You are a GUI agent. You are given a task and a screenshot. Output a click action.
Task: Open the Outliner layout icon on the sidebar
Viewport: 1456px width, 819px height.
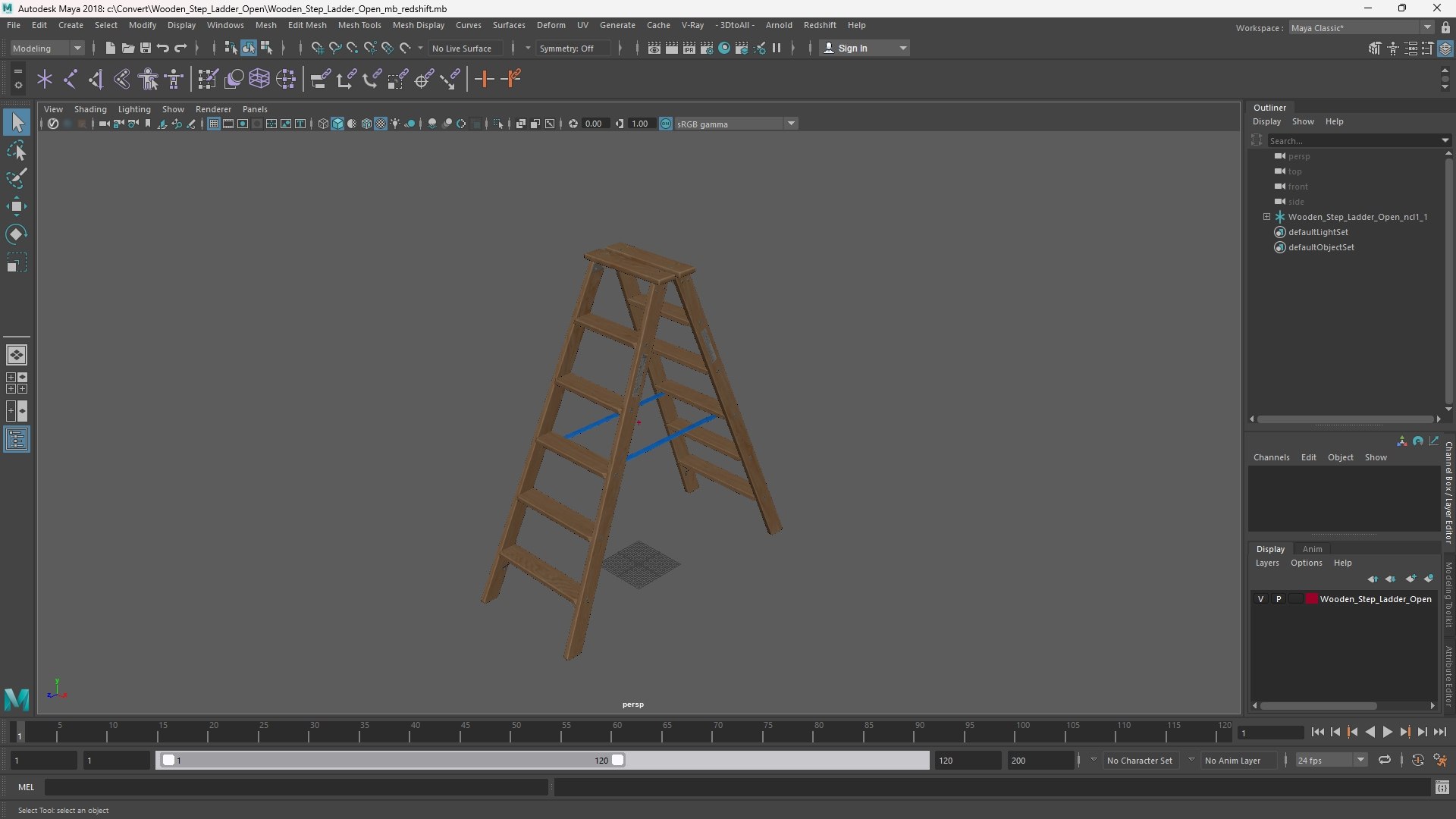pyautogui.click(x=17, y=440)
